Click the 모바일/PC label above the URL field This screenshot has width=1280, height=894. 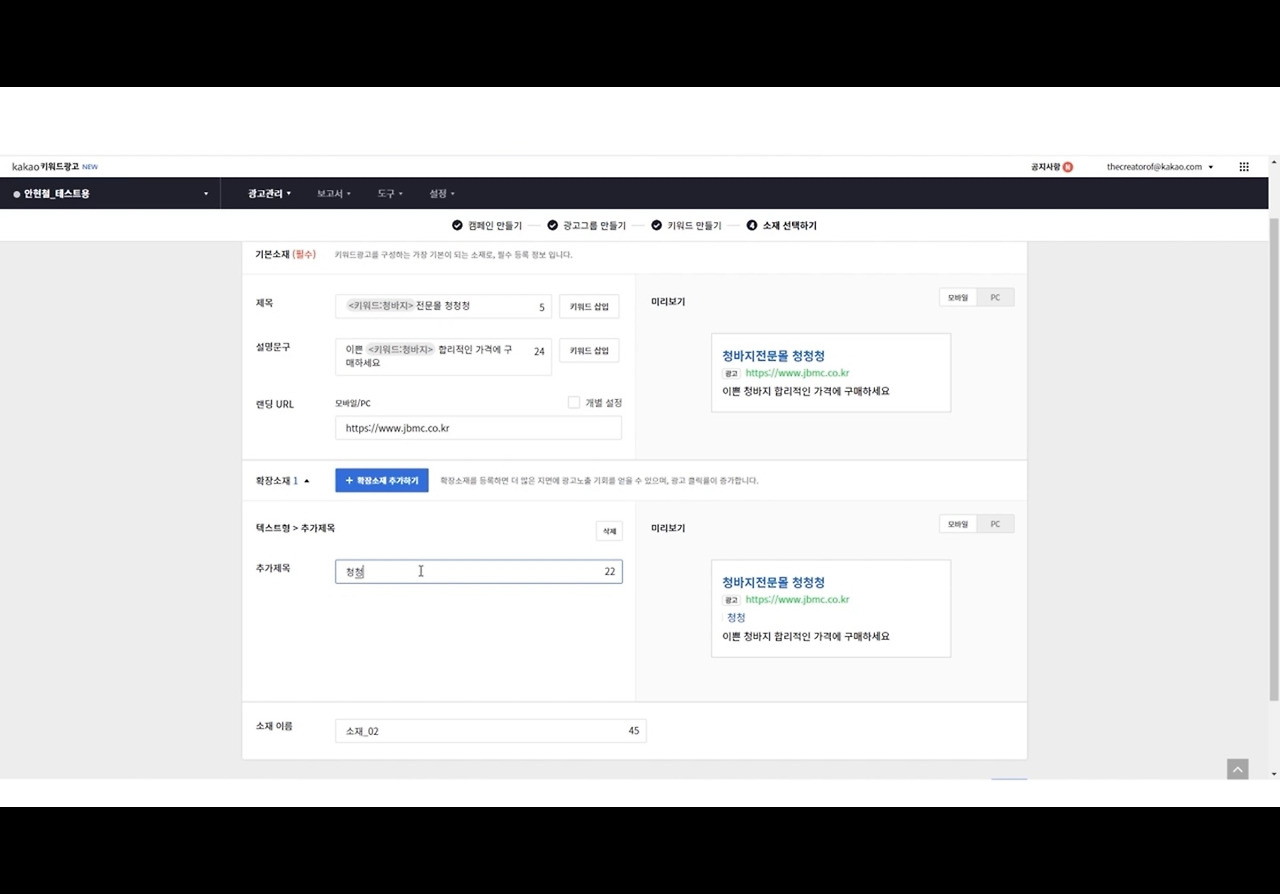point(353,404)
